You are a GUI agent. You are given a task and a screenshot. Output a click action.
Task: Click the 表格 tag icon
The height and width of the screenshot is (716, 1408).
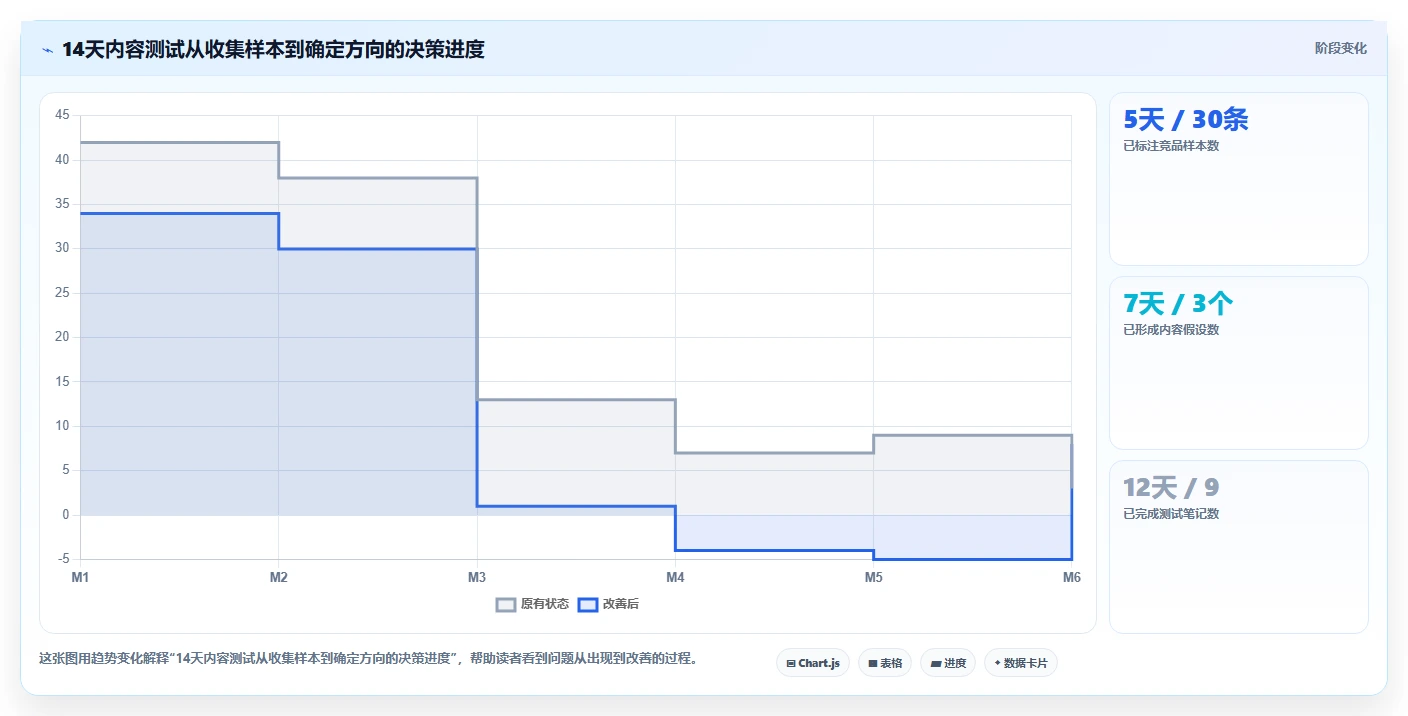point(873,663)
